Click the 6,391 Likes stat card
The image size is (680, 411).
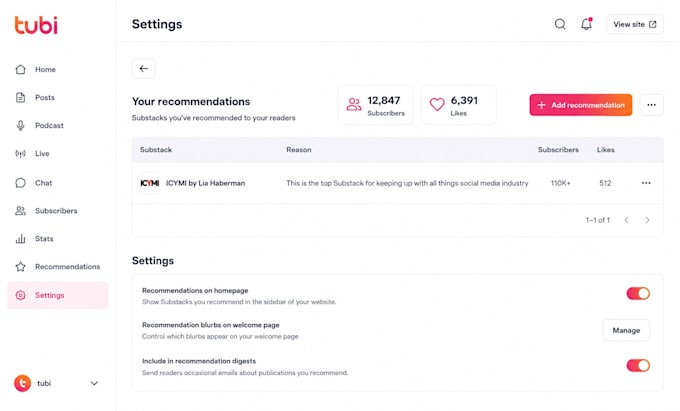[459, 105]
